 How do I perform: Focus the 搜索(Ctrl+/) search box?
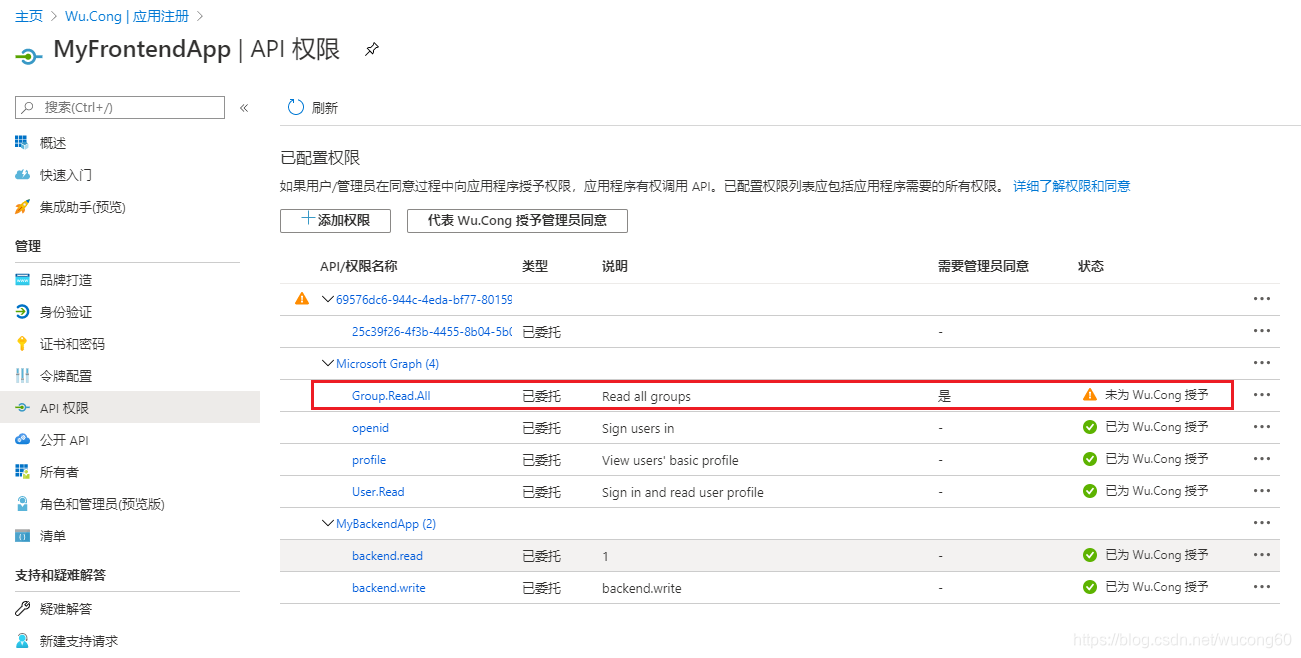[x=120, y=108]
